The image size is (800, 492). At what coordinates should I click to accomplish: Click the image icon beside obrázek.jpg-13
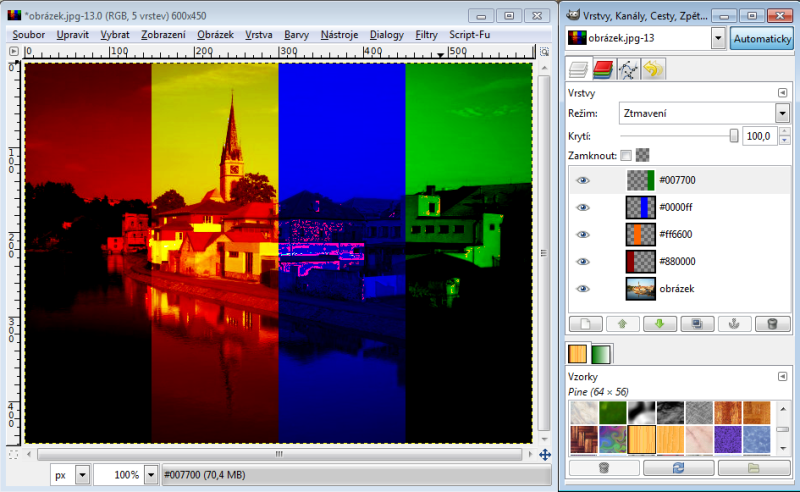(x=577, y=38)
